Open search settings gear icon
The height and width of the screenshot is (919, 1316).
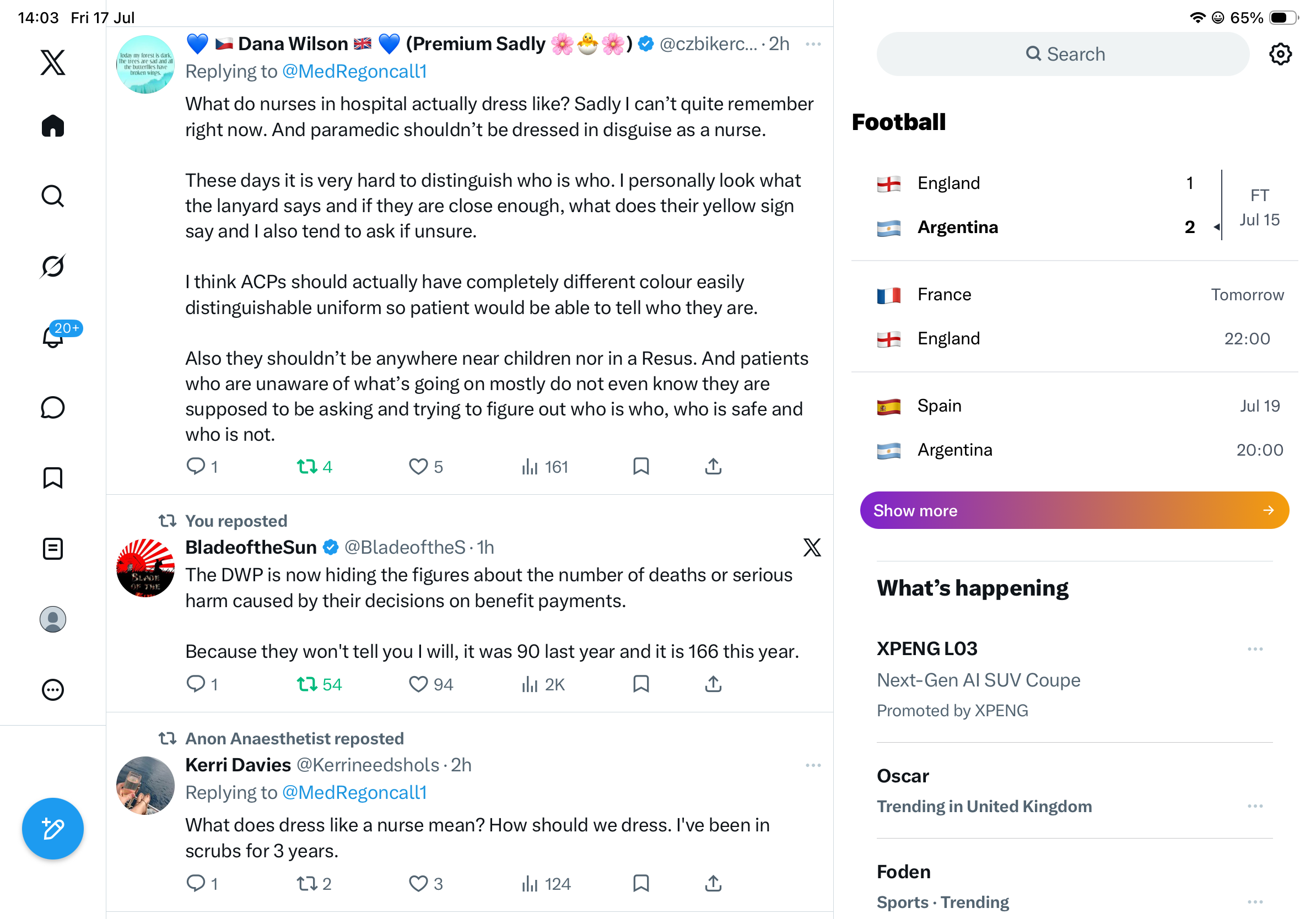(x=1280, y=54)
